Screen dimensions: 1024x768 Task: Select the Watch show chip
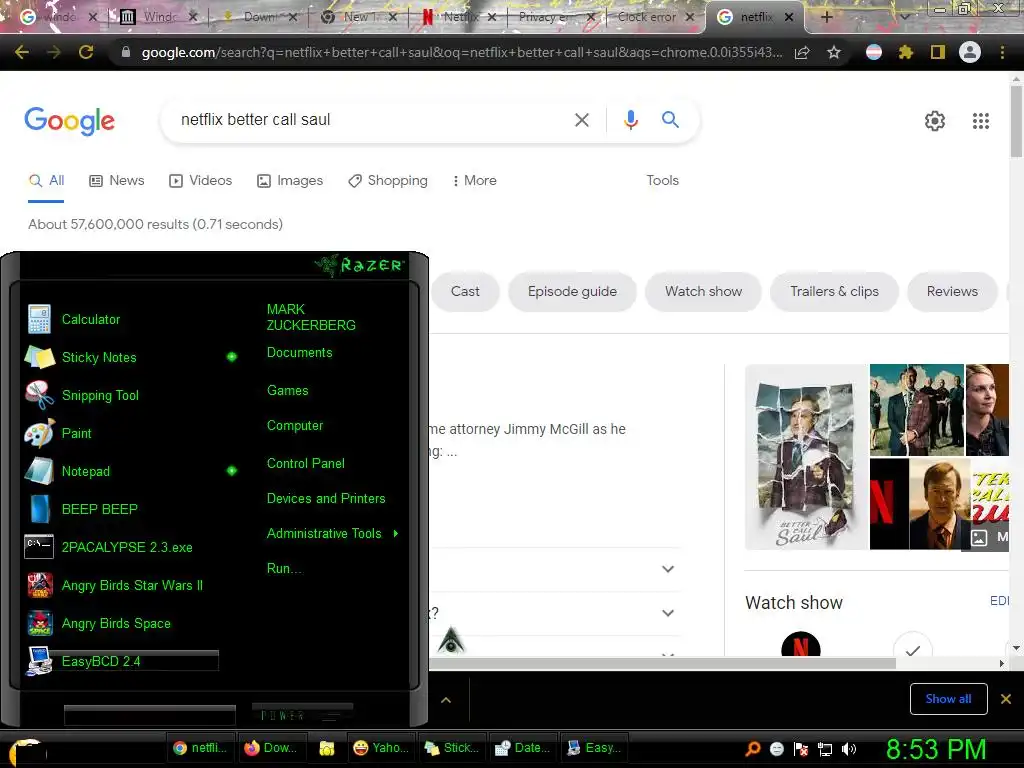click(703, 291)
